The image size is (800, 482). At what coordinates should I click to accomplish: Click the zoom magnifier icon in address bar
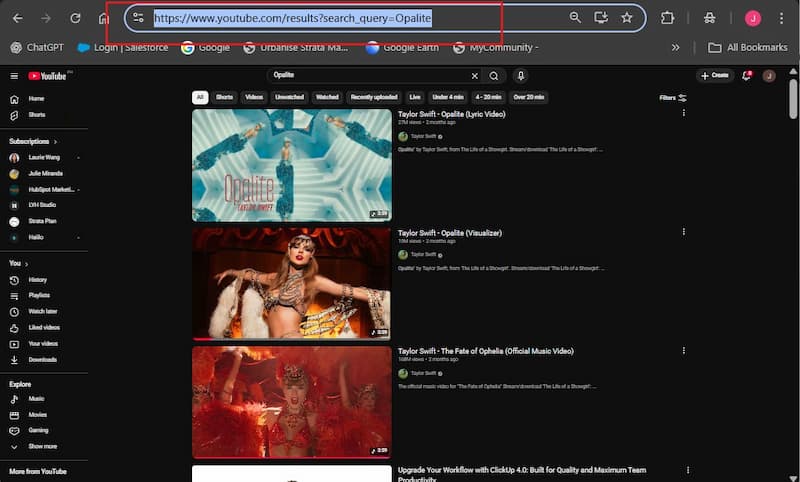point(575,18)
